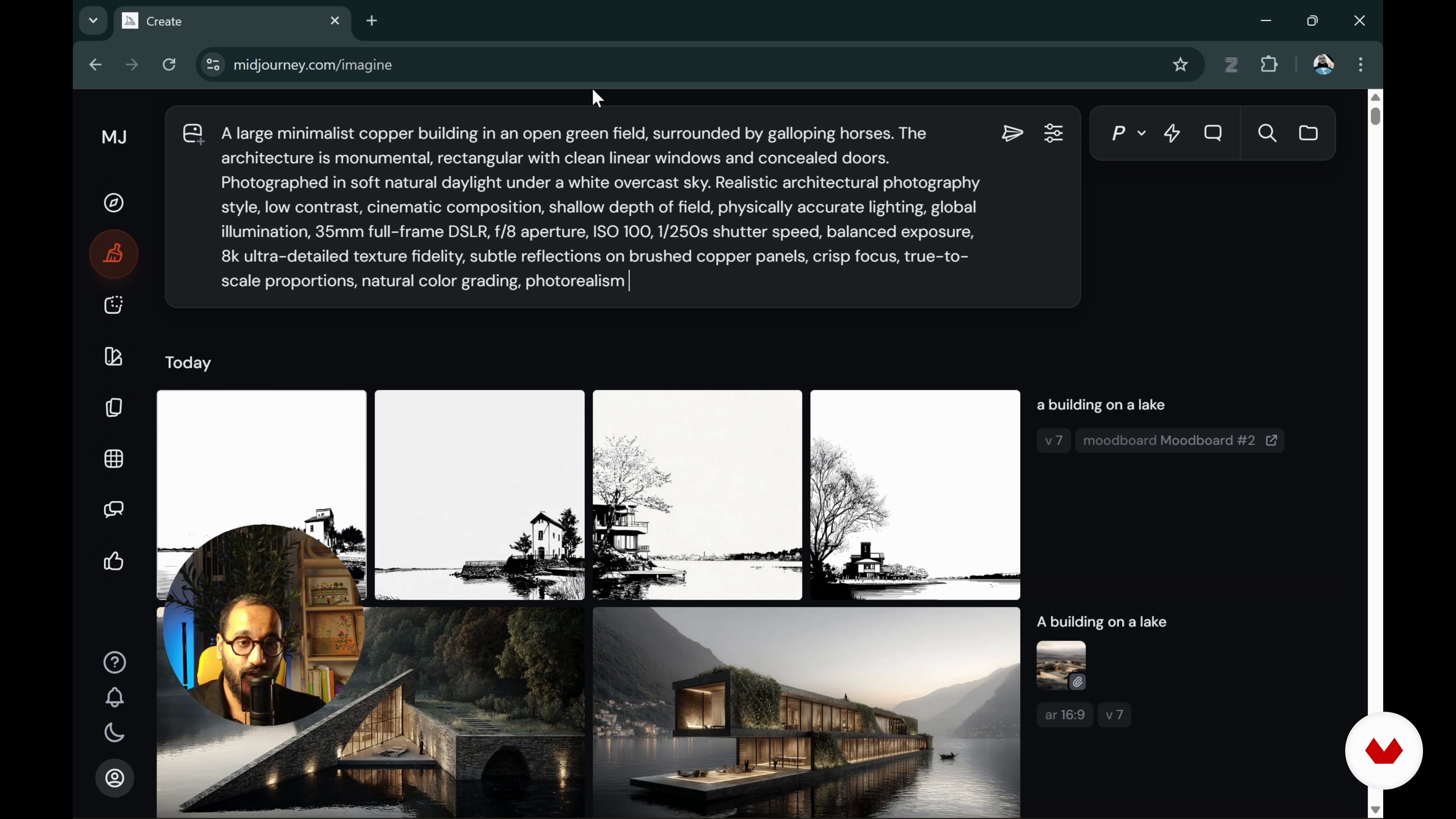1456x819 pixels.
Task: Submit the prompt with the send arrow
Action: (1012, 134)
